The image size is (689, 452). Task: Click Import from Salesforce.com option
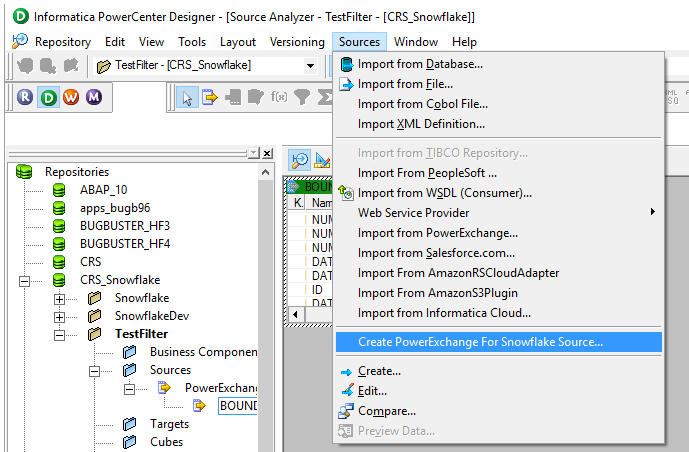436,253
